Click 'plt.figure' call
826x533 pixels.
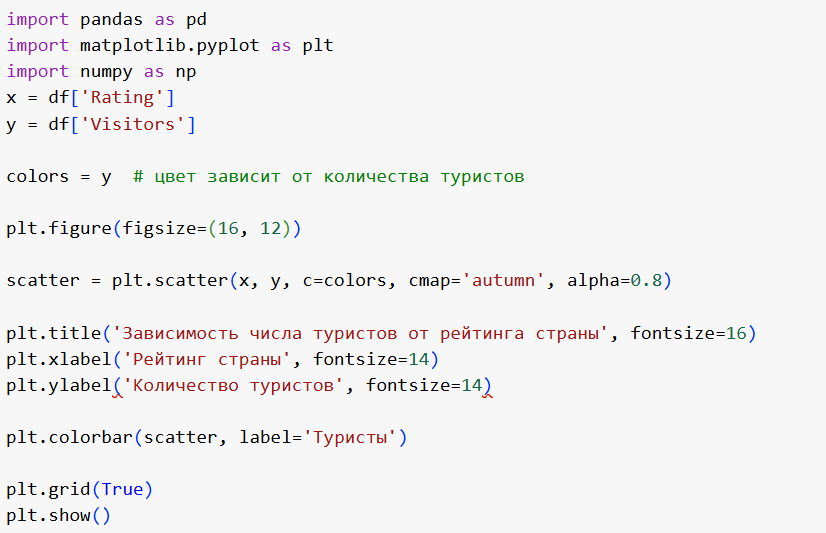click(x=59, y=229)
